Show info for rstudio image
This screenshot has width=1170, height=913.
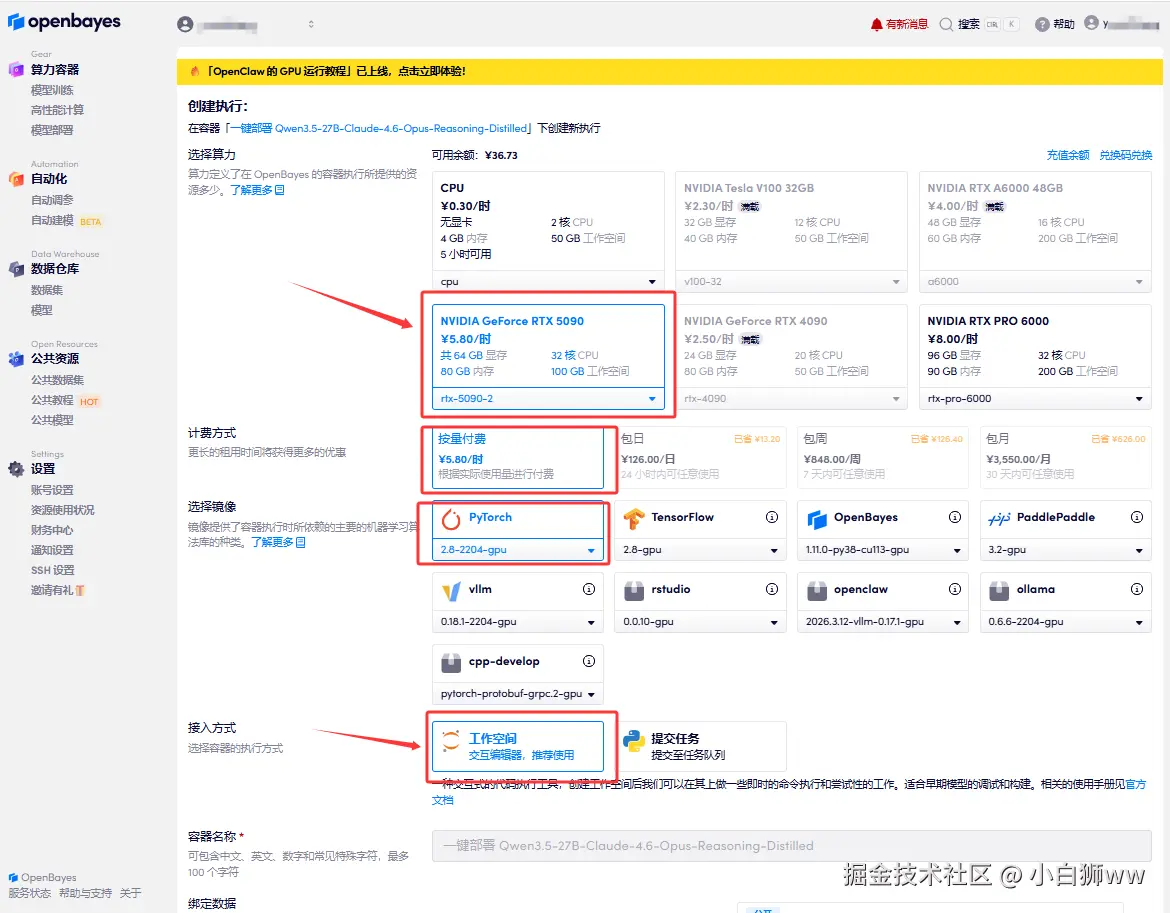coord(772,589)
